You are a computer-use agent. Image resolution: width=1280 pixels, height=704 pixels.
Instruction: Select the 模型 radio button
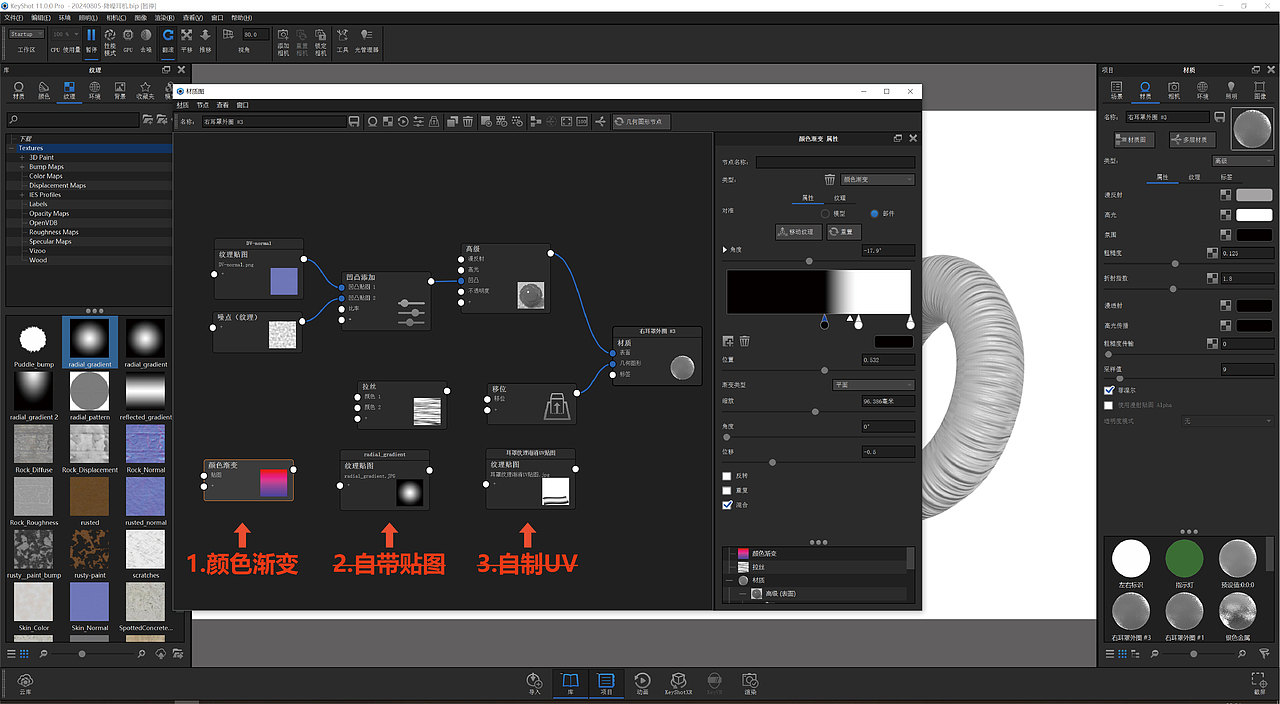[x=826, y=213]
